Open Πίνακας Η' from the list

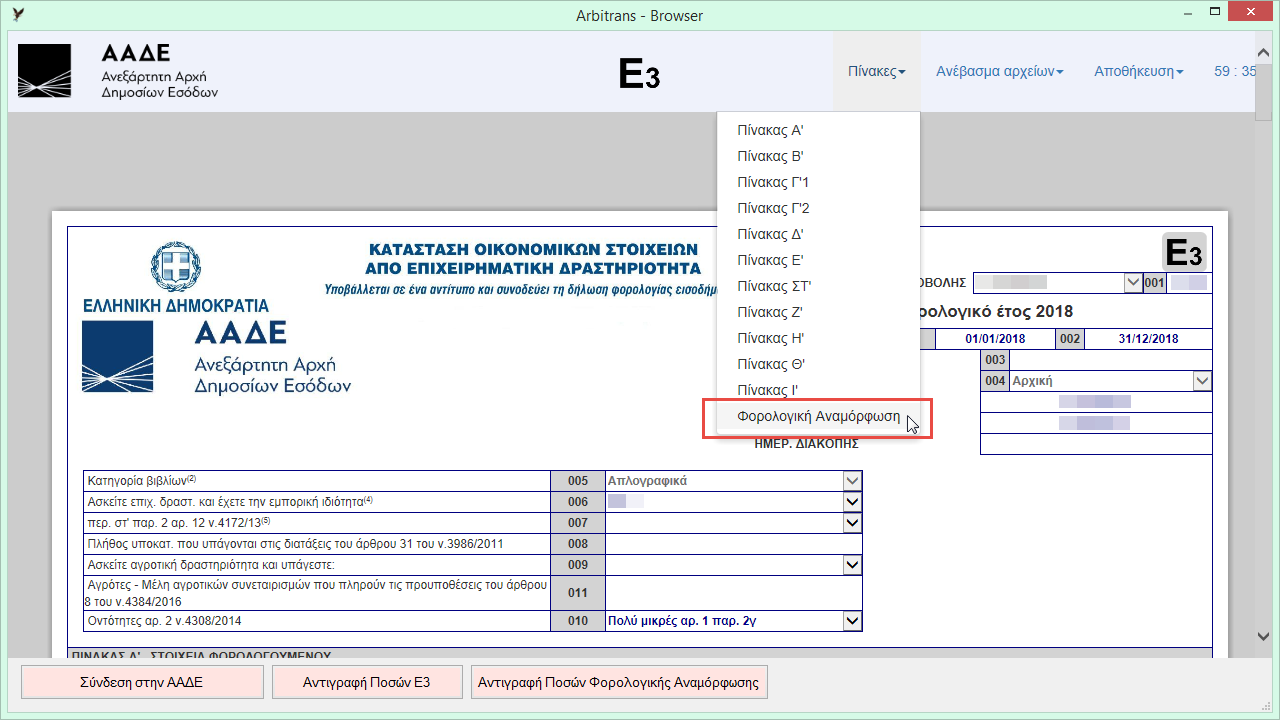coord(818,338)
